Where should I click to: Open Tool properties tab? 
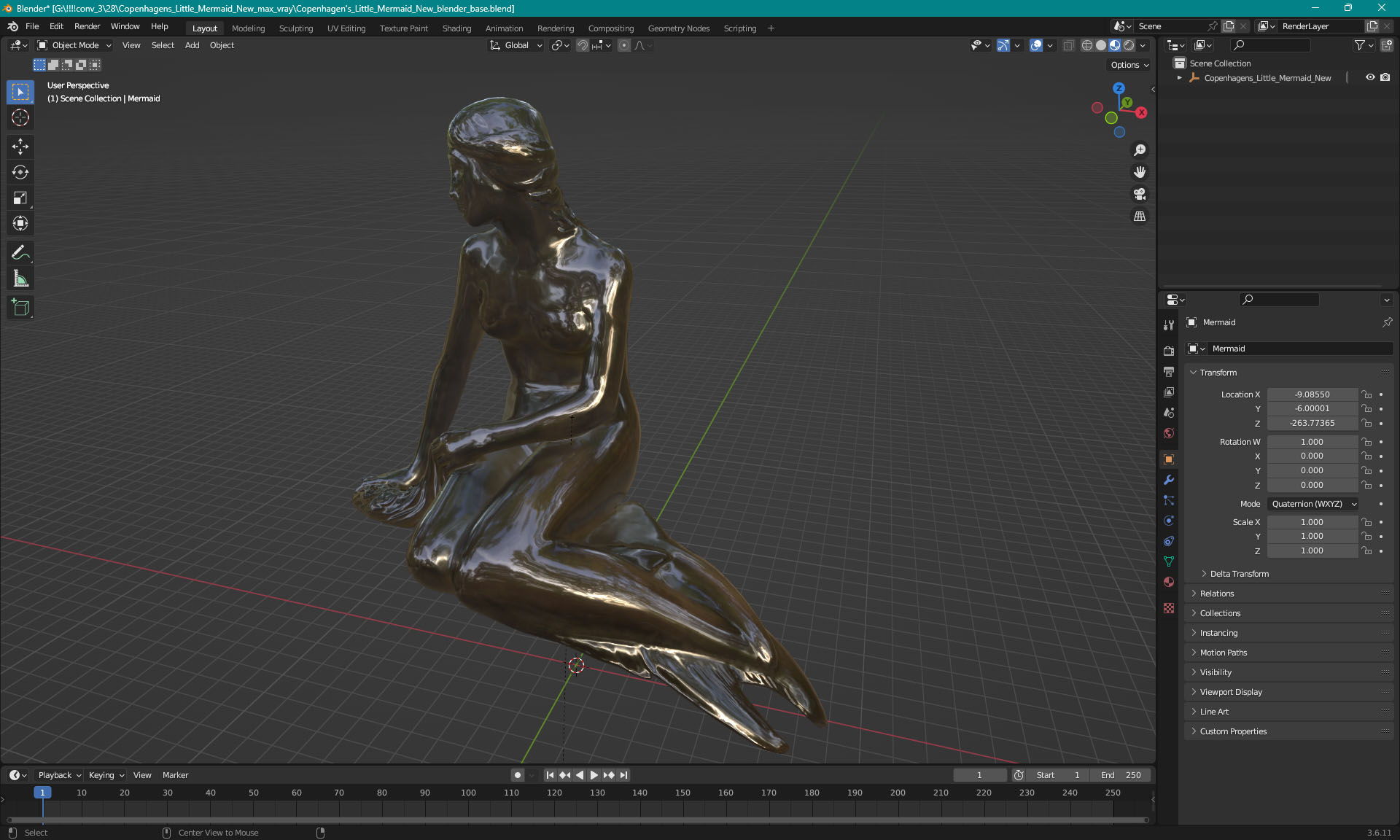coord(1169,325)
